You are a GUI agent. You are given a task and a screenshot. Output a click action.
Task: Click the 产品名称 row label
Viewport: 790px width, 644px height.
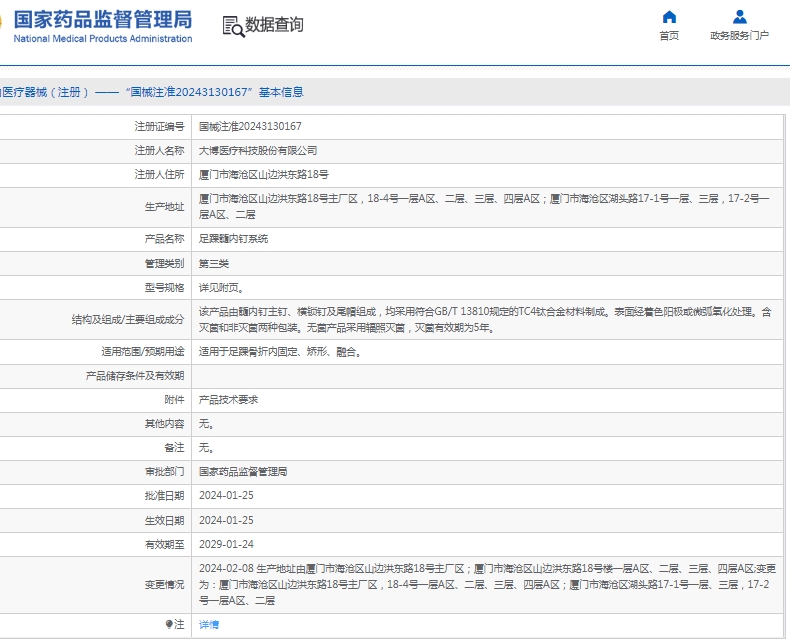click(x=164, y=239)
